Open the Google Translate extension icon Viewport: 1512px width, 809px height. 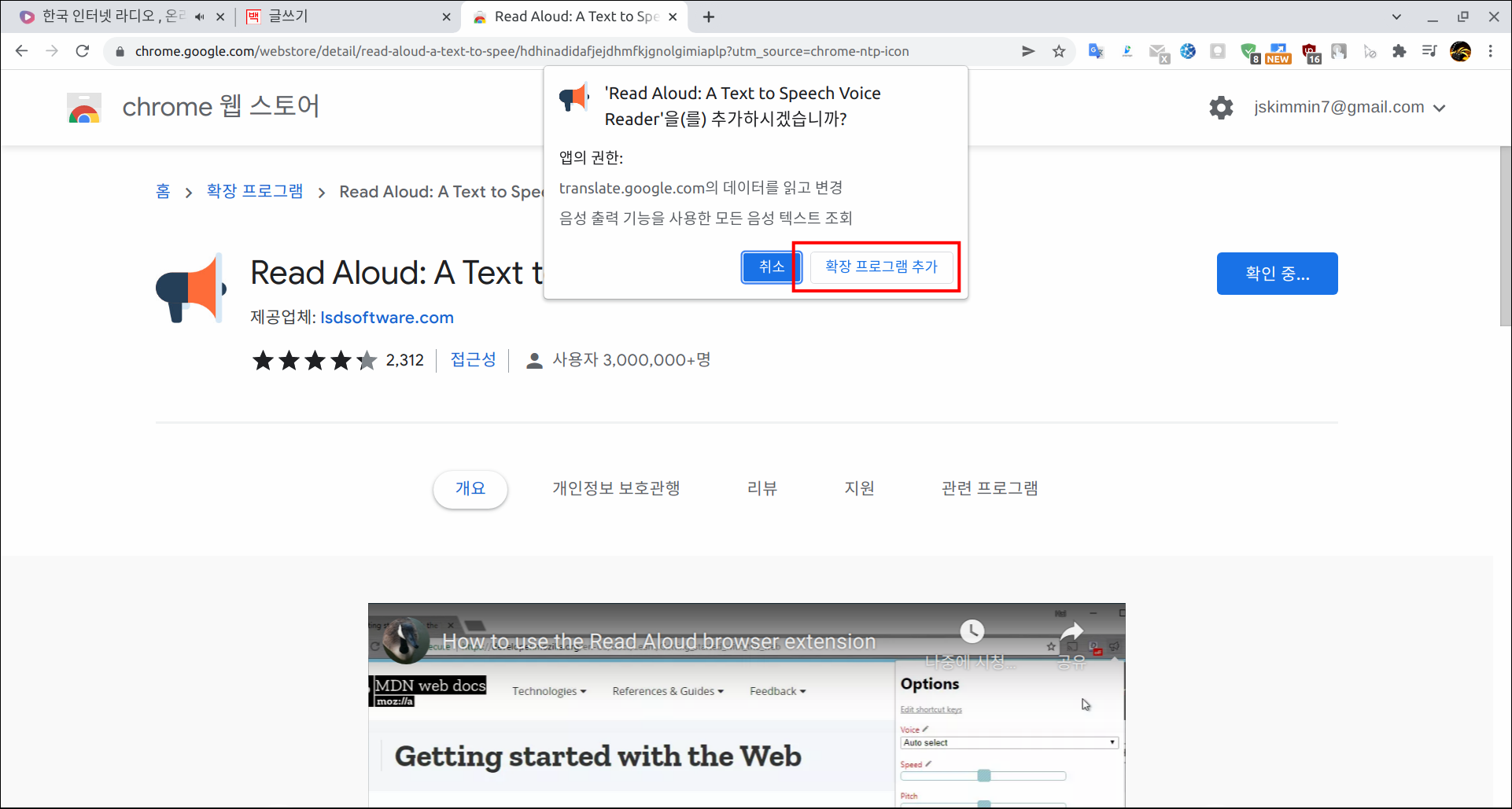1096,51
